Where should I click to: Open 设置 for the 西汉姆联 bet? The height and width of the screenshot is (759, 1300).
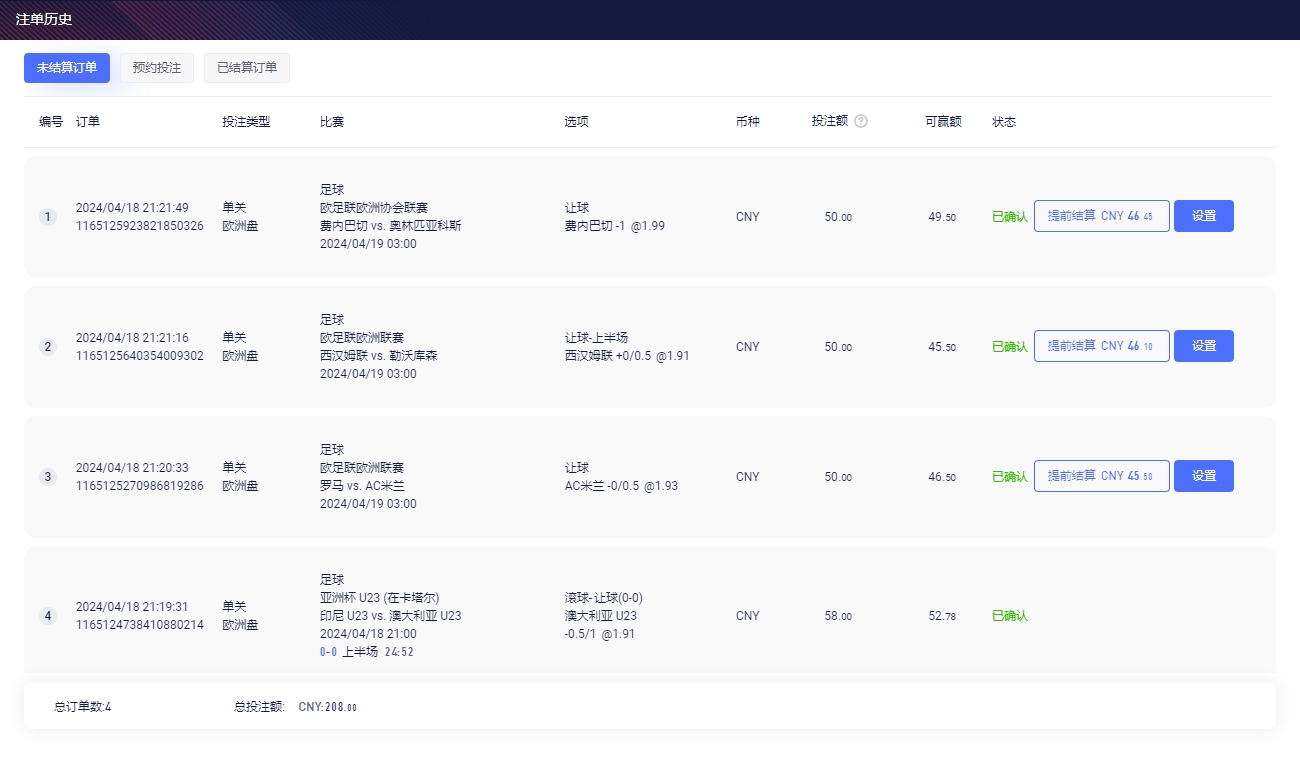[1203, 346]
